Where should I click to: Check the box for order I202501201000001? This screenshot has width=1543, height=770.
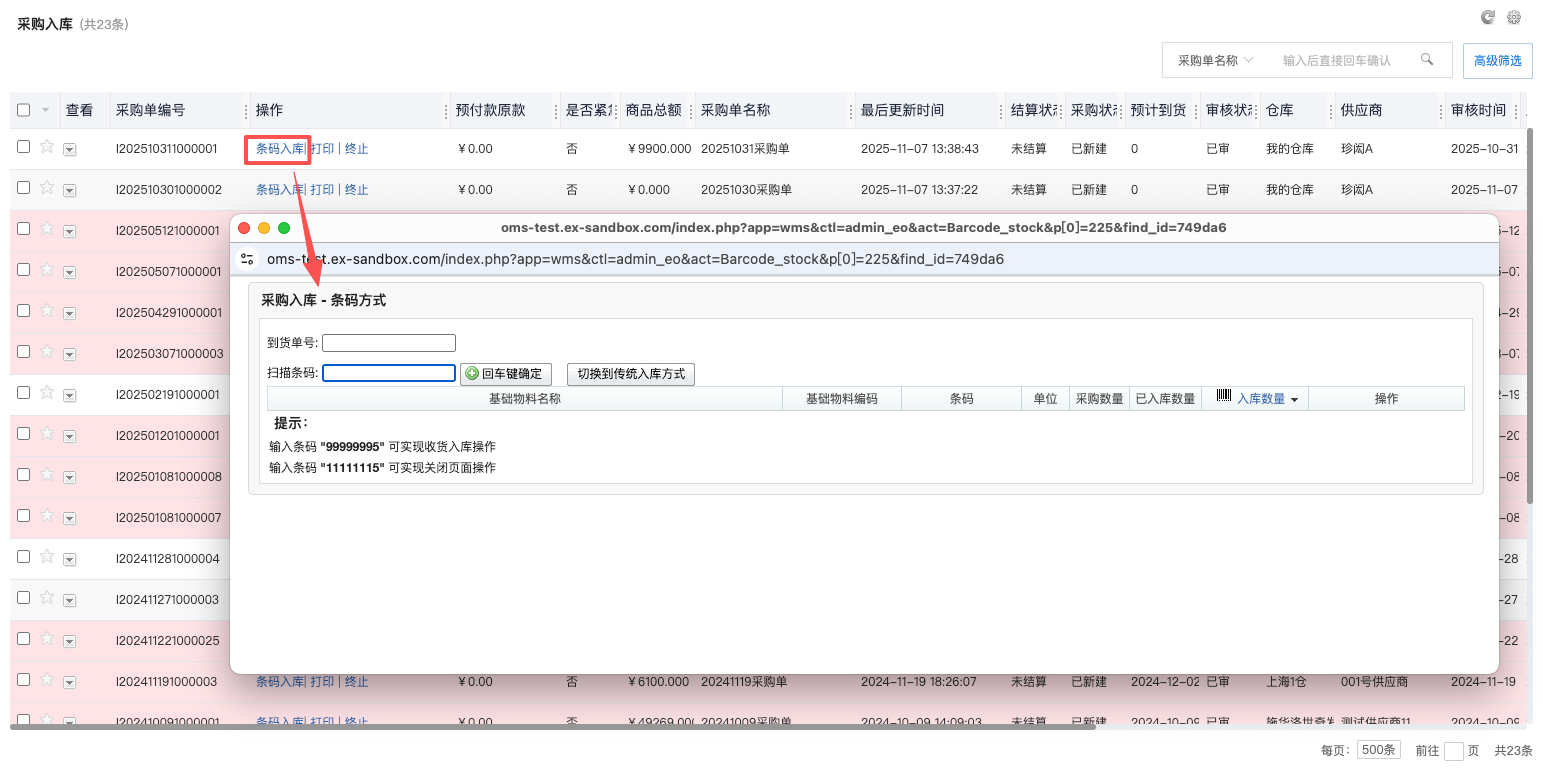click(24, 434)
